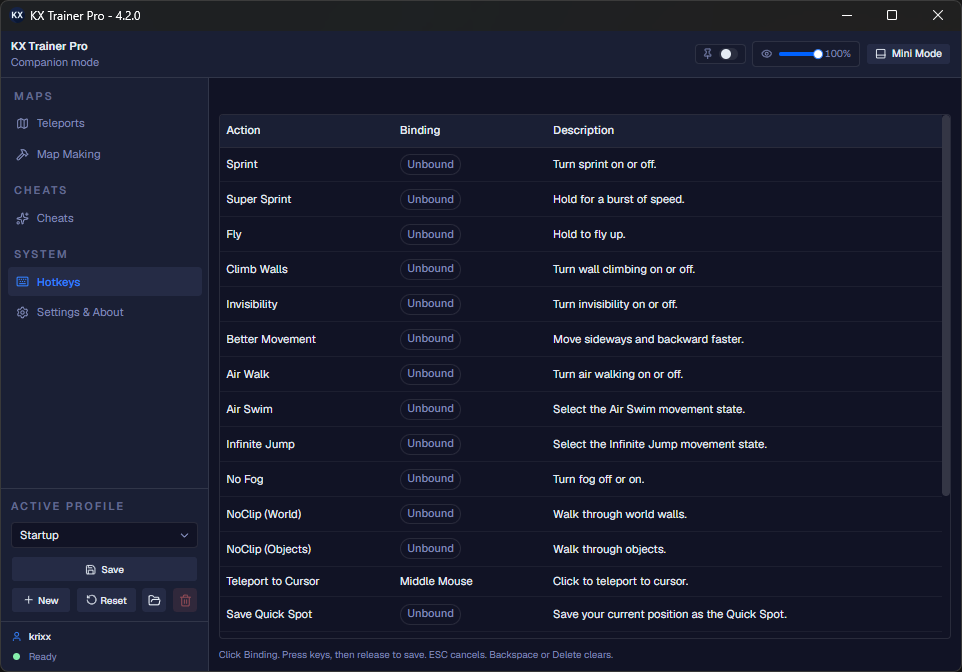Open Settings & About
The image size is (962, 672).
point(104,312)
